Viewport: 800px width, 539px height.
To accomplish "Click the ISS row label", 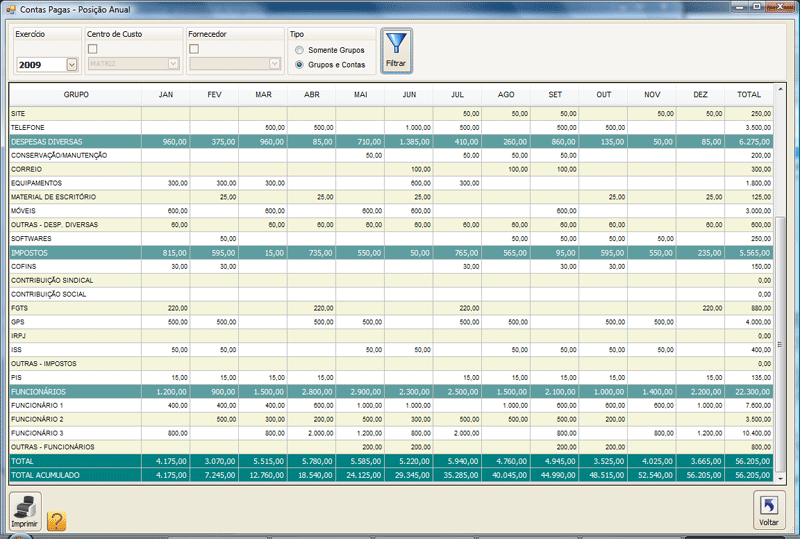I will pyautogui.click(x=16, y=350).
